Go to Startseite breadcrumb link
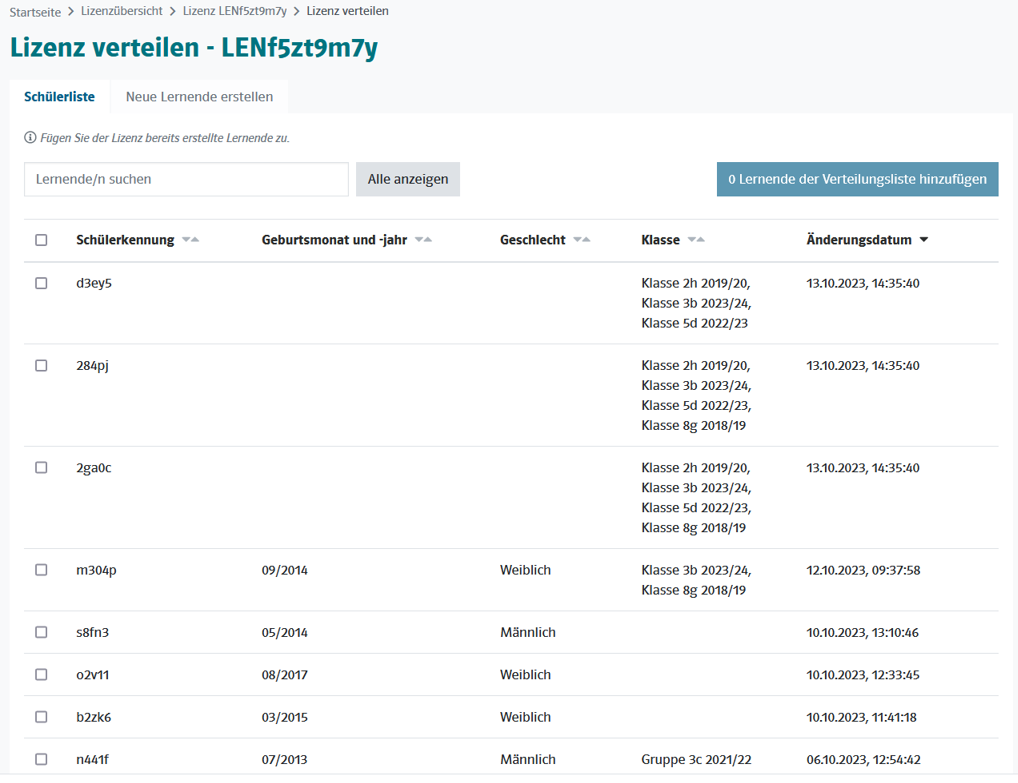 (35, 11)
